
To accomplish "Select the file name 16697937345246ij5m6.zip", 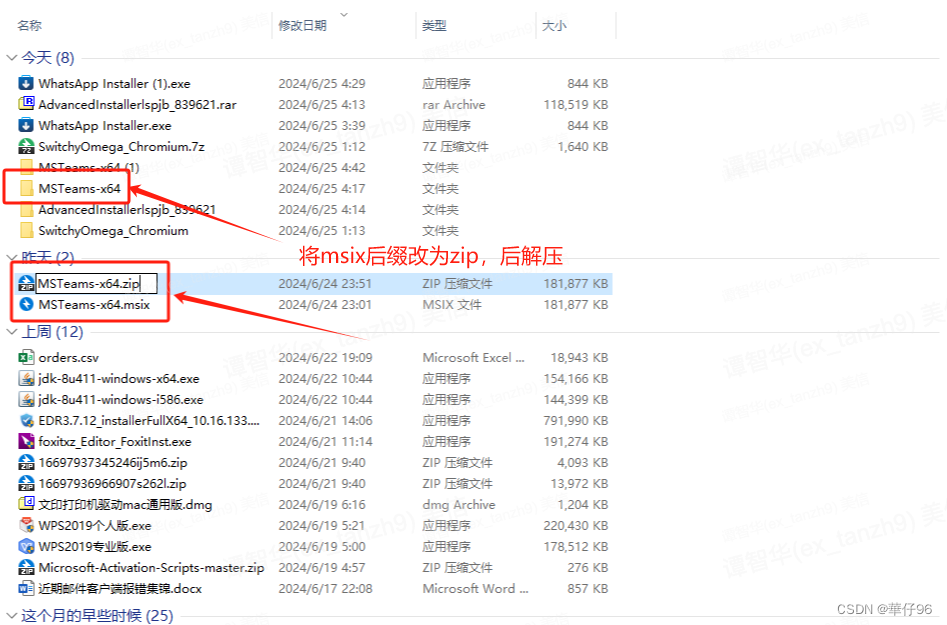I will point(112,463).
